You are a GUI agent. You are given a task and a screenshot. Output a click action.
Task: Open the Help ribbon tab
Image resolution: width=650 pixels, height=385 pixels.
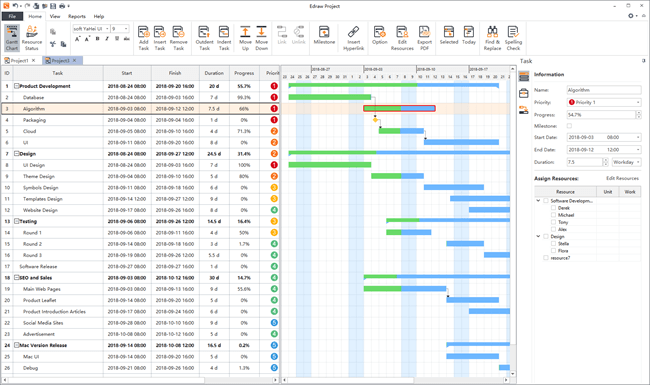[99, 16]
